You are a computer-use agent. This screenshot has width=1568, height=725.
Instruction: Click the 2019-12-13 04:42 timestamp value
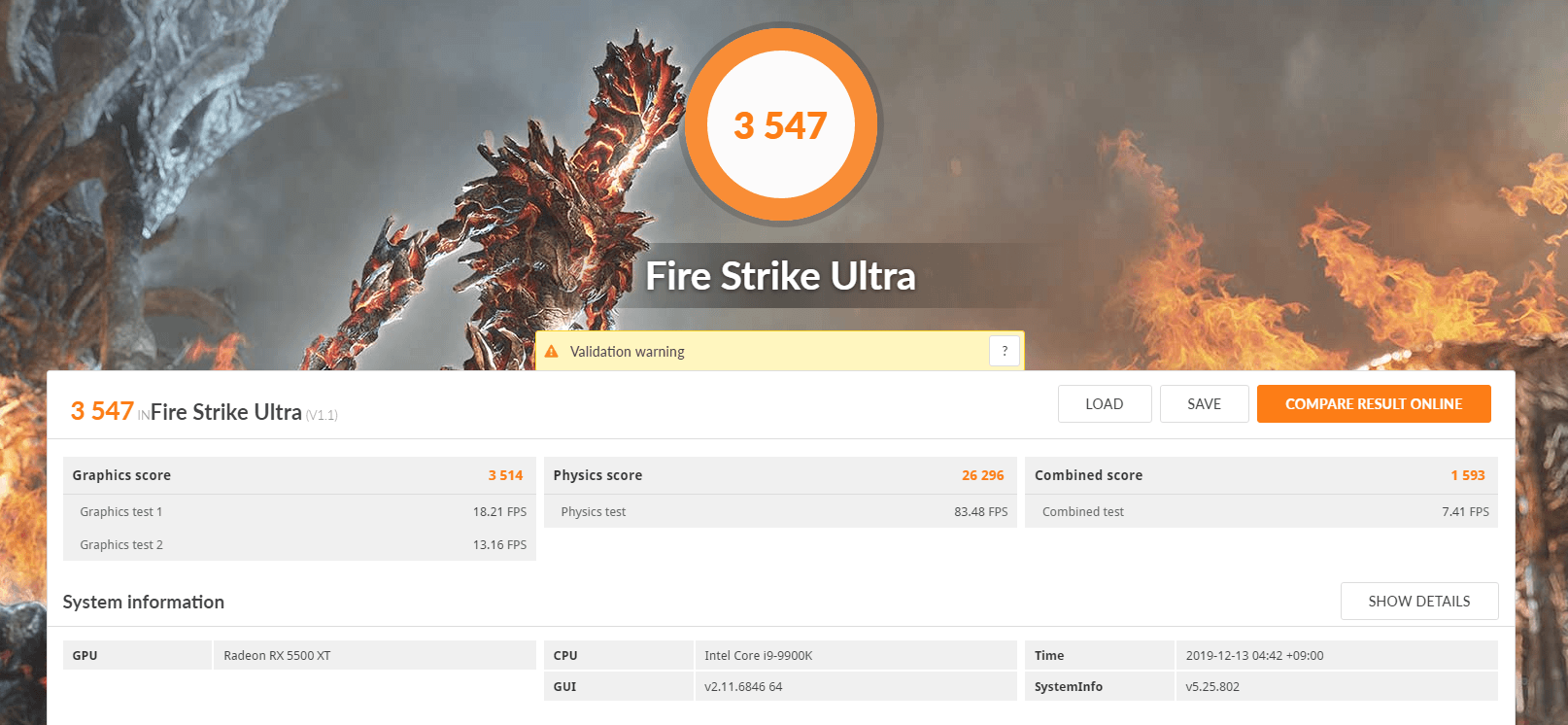[1254, 656]
